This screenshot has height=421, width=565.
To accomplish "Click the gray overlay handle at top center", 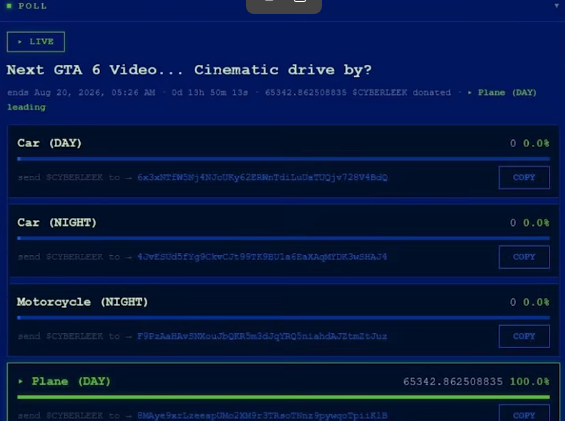I will pos(284,6).
